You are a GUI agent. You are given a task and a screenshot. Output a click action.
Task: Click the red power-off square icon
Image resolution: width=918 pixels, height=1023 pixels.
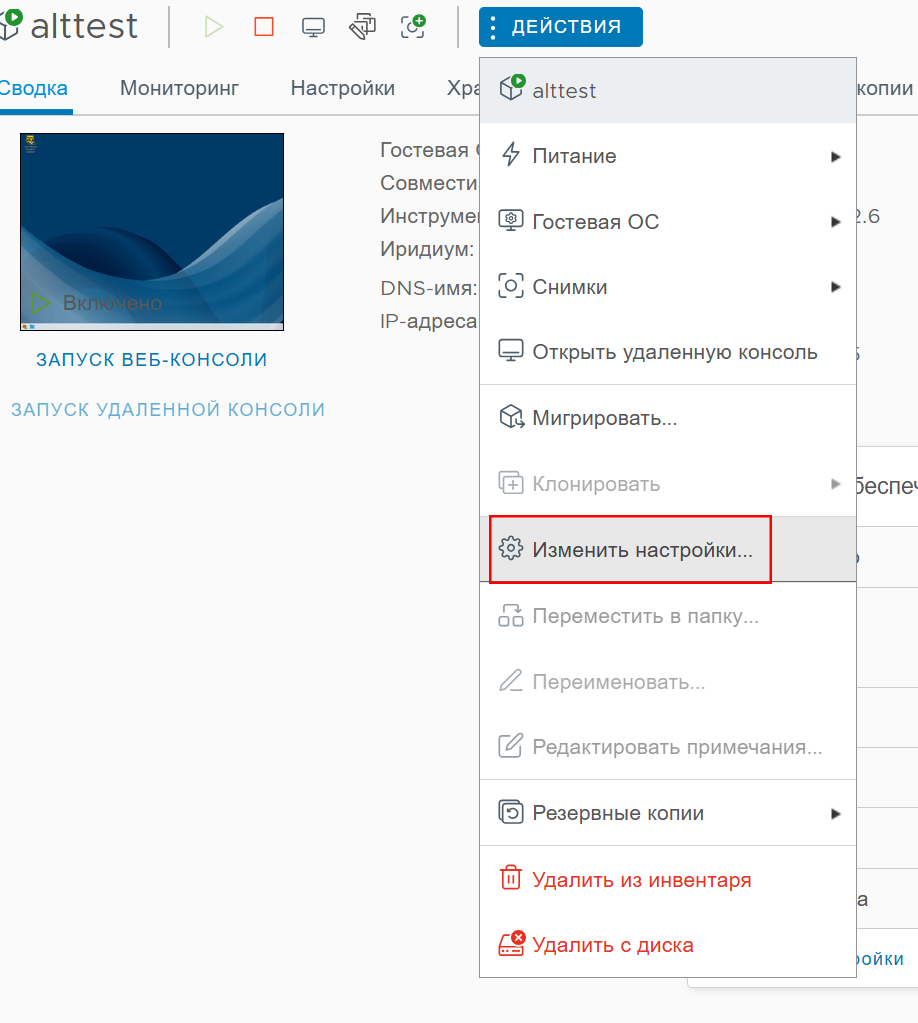point(264,27)
